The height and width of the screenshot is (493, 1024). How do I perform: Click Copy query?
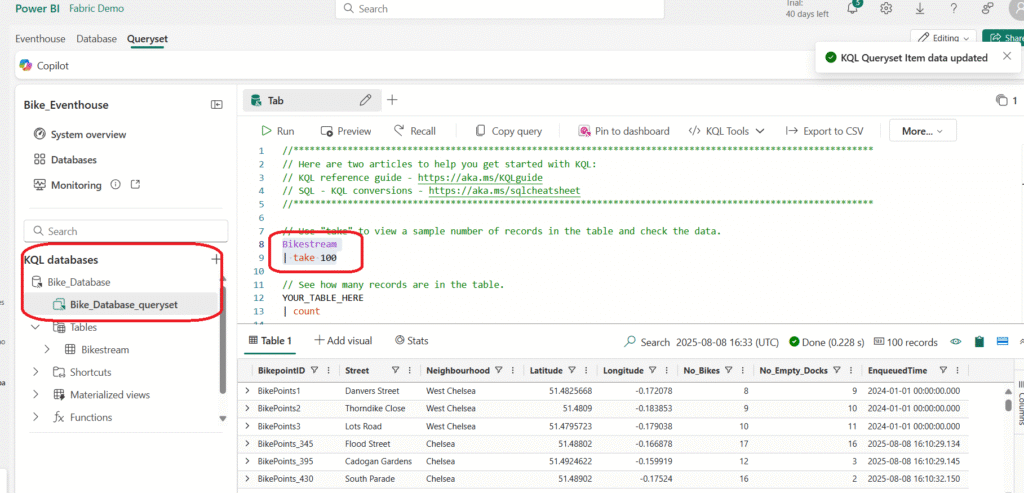tap(508, 131)
